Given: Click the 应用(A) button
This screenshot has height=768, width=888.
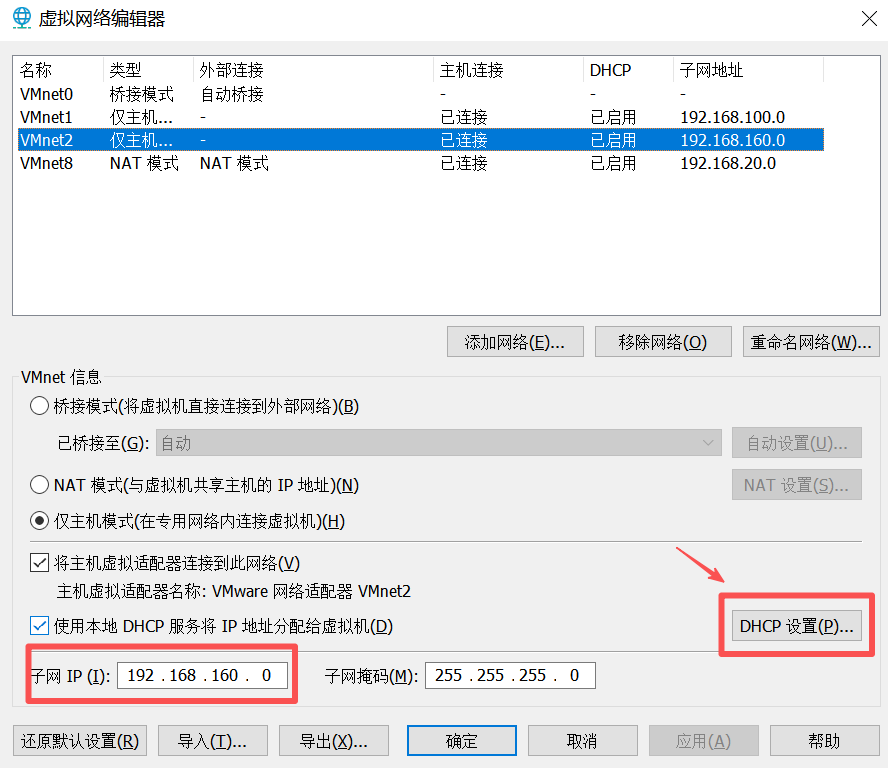Looking at the screenshot, I should [x=703, y=741].
